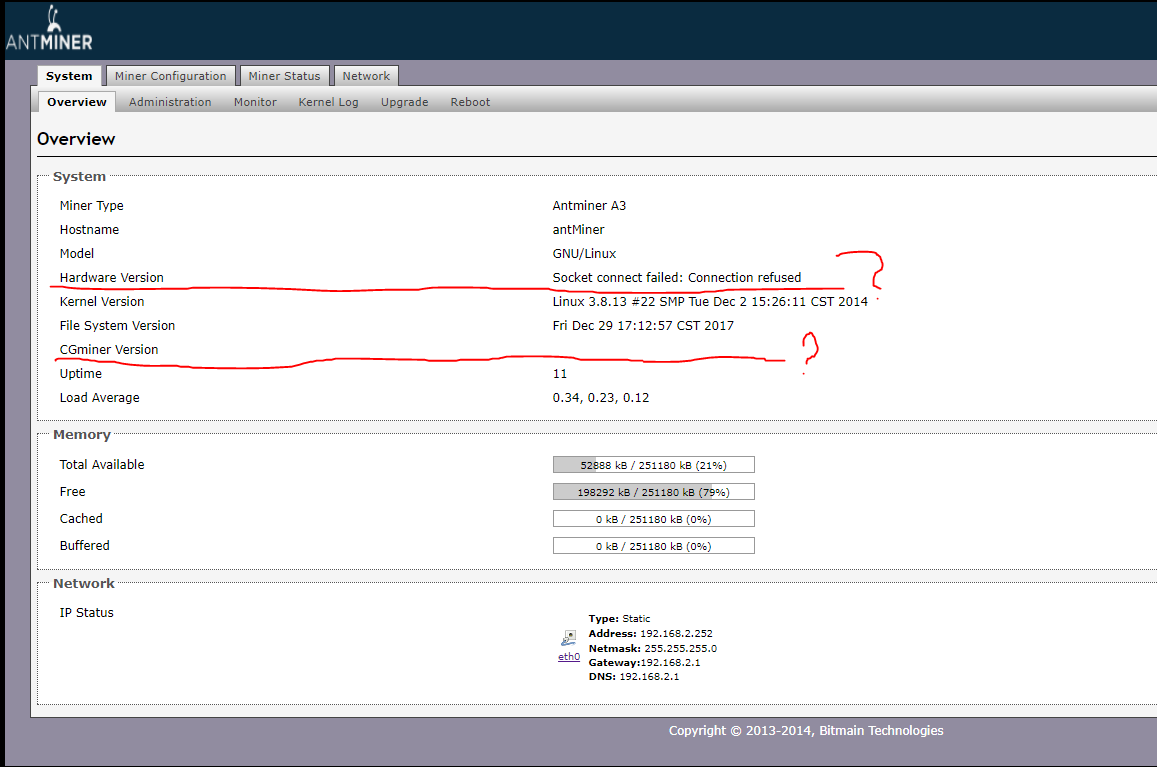1157x767 pixels.
Task: Select the 'Socket connect failed: Connection refused' text
Action: (x=677, y=278)
